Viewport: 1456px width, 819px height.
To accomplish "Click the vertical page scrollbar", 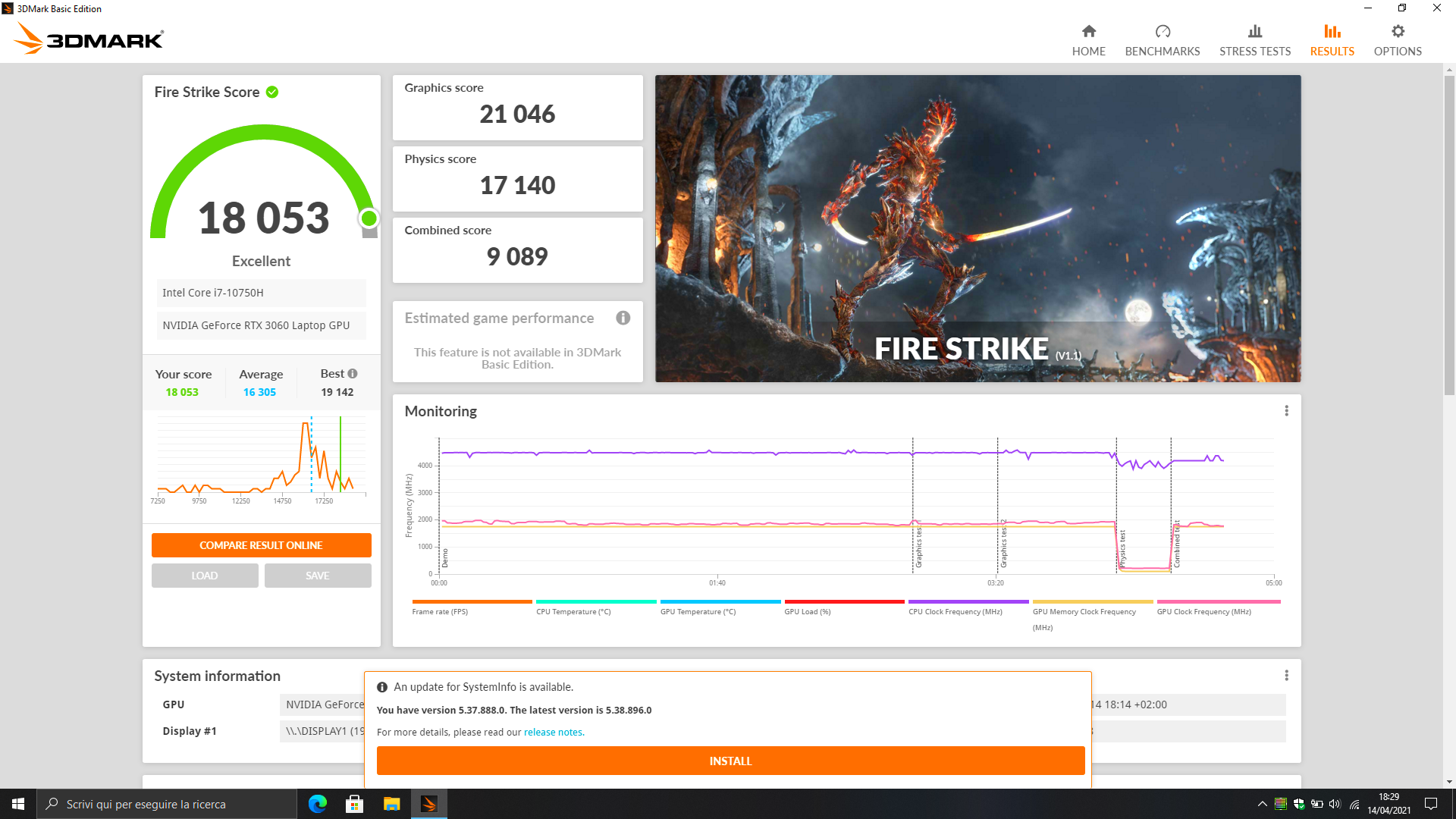I will 1449,235.
